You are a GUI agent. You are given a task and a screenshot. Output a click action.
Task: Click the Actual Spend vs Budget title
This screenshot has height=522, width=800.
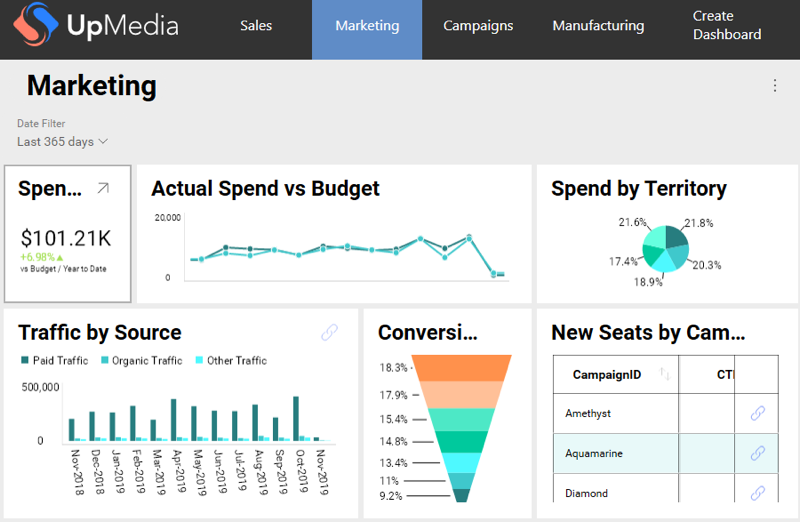coord(265,188)
